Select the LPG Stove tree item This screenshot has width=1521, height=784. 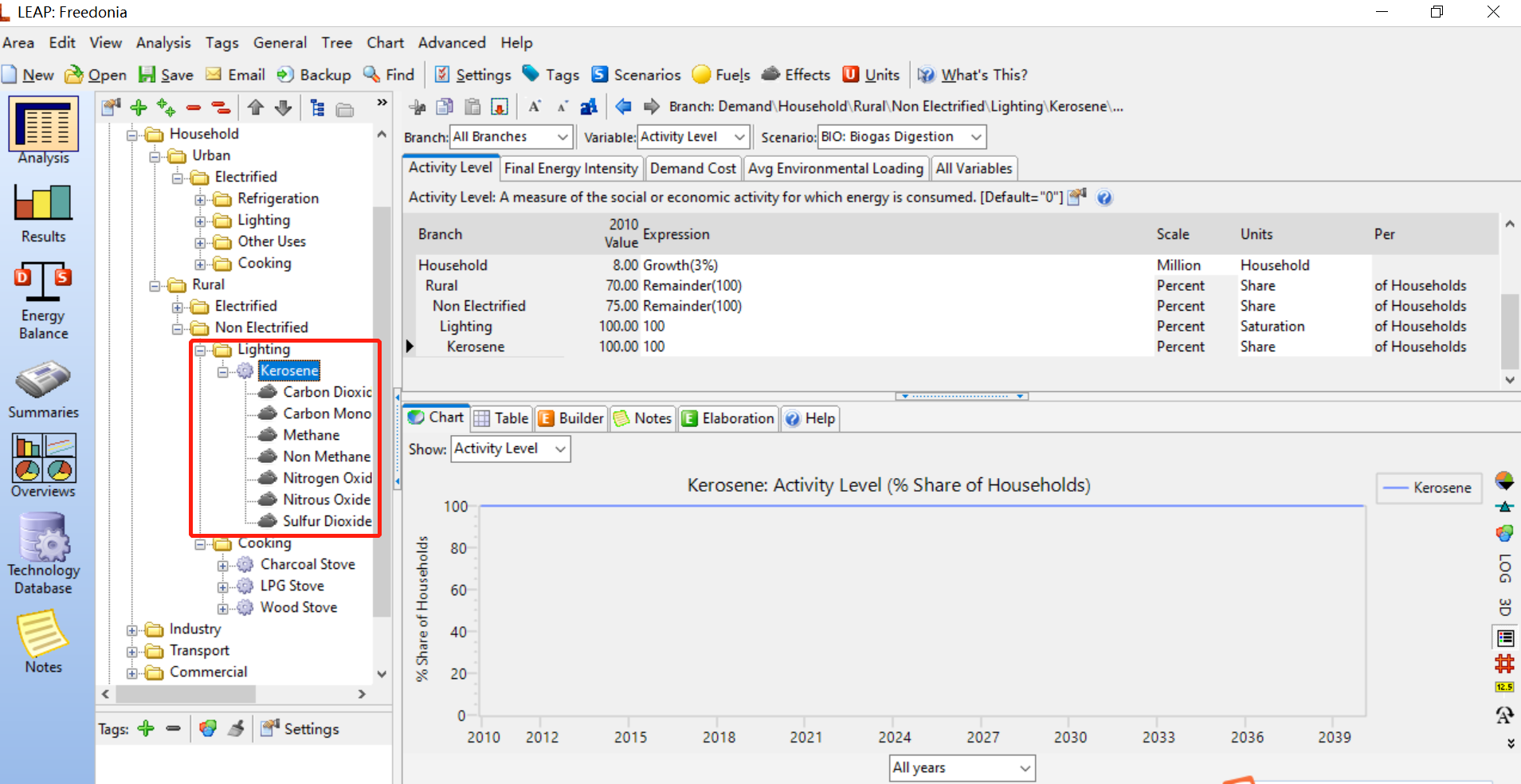[x=292, y=586]
